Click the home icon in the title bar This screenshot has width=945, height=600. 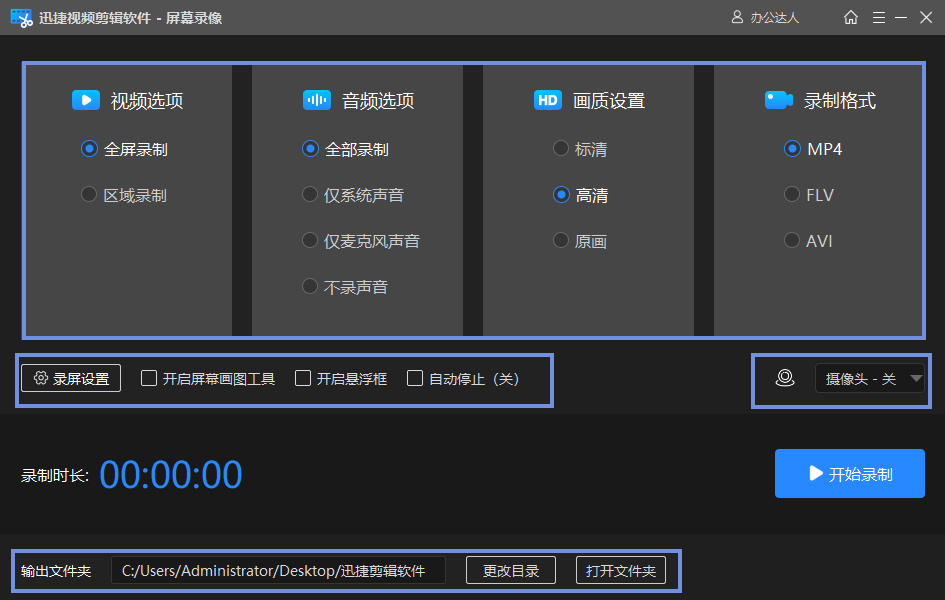850,17
